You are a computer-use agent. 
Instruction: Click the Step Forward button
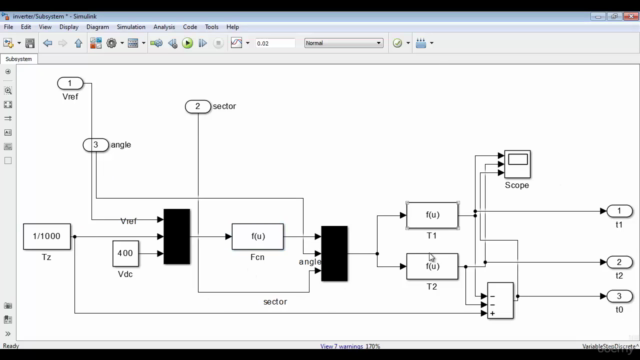point(202,43)
